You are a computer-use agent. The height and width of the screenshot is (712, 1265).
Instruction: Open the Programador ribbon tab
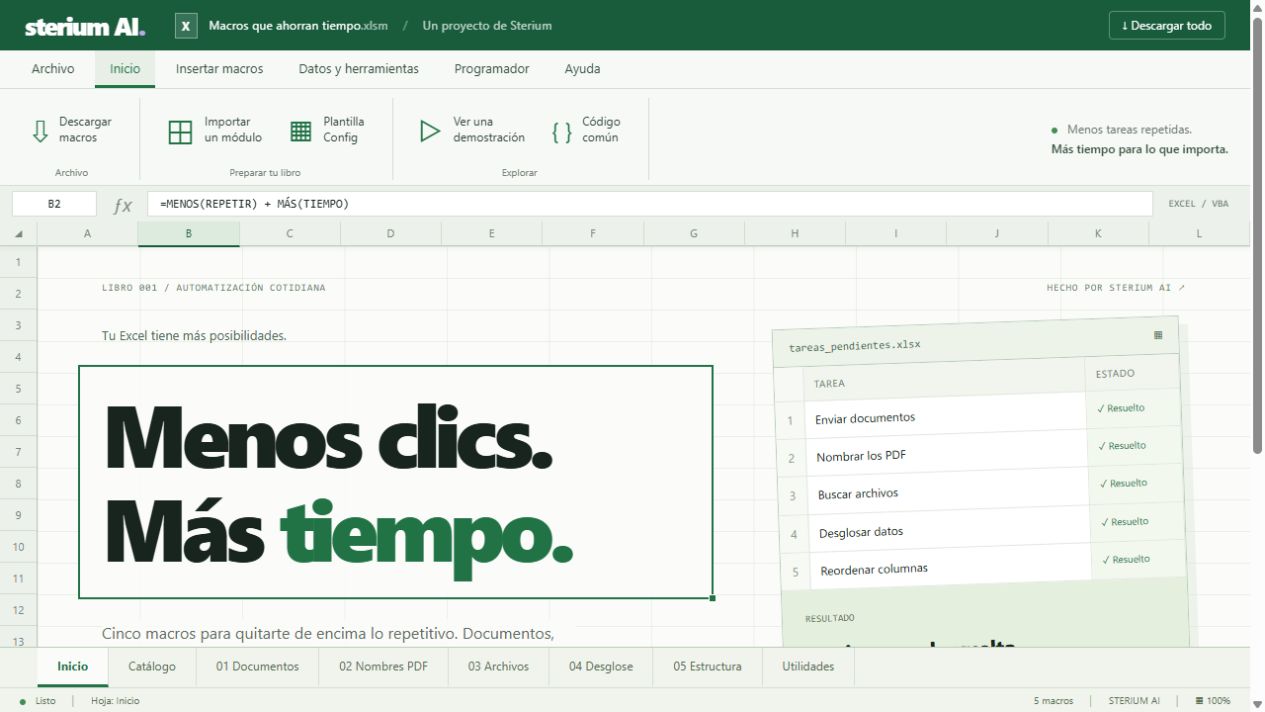491,69
